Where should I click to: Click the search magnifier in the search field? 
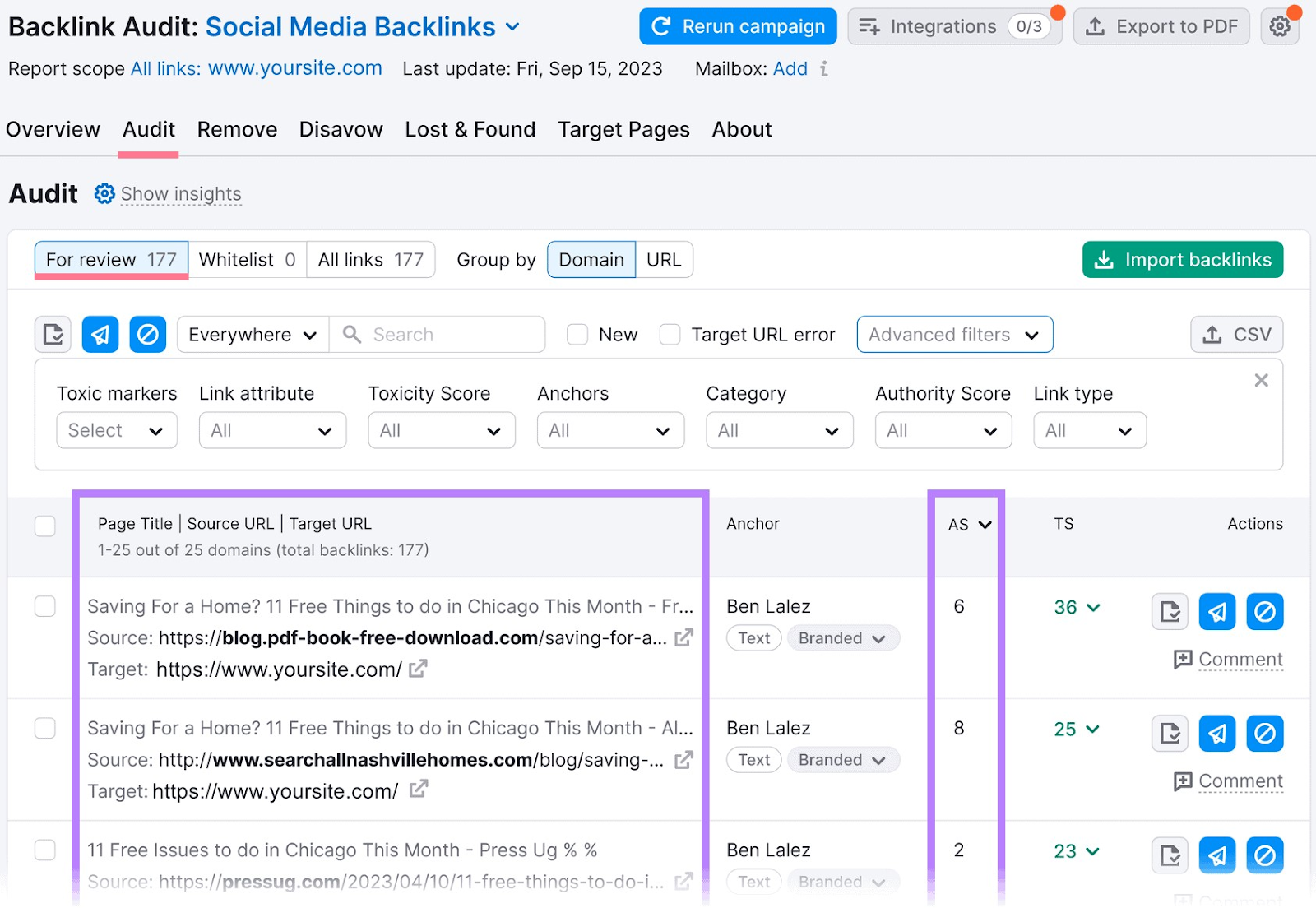351,334
